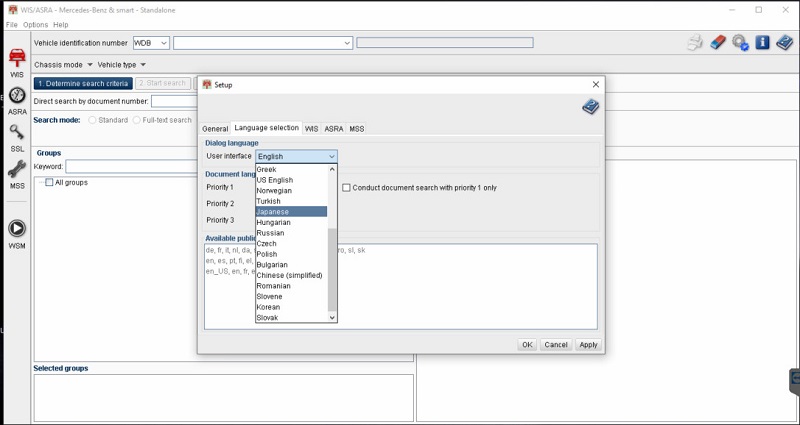Choose Bulgarian in language list
The width and height of the screenshot is (800, 425).
[291, 265]
